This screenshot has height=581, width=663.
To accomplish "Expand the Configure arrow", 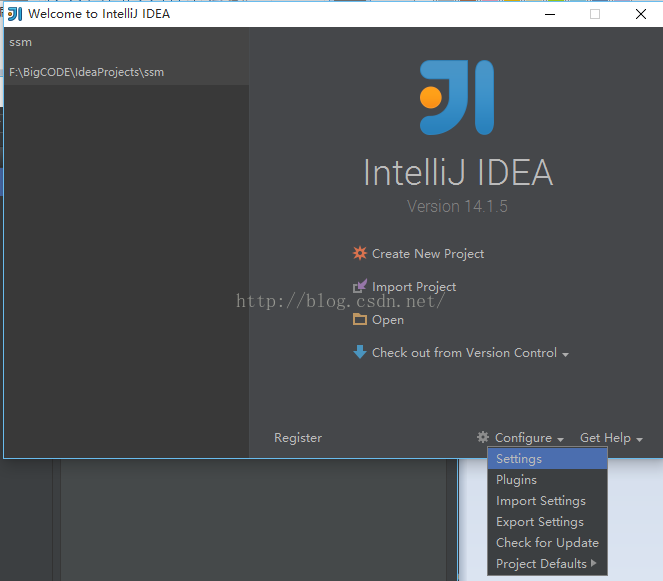I will click(560, 440).
